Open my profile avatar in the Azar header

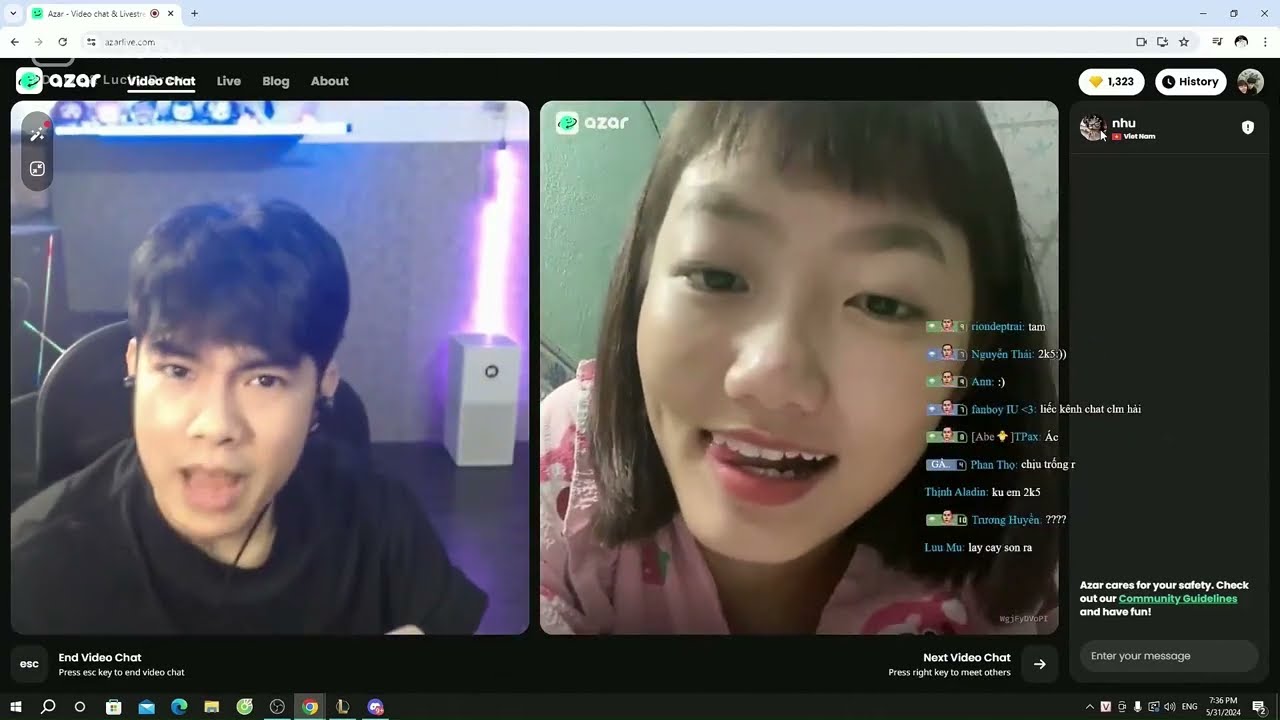coord(1250,82)
